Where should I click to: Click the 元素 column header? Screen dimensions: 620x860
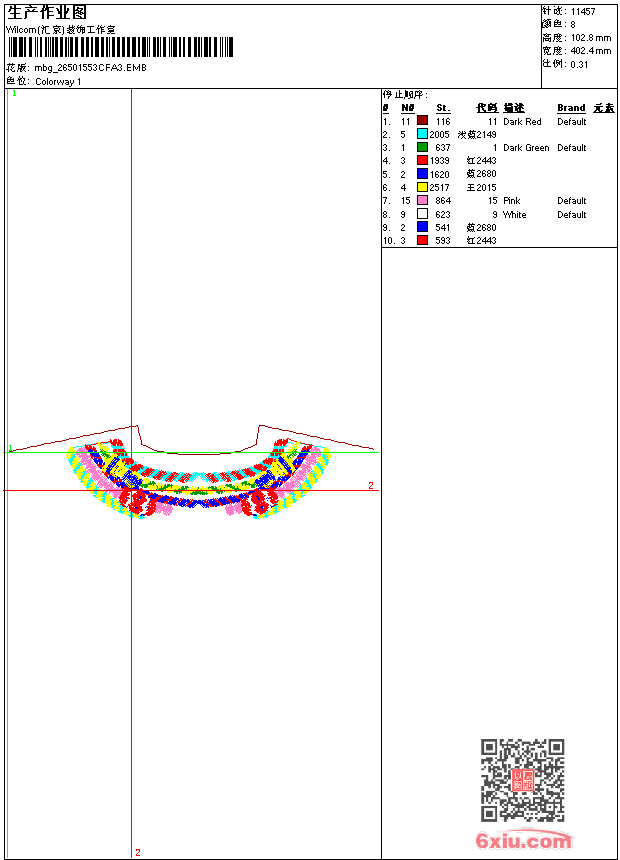(604, 108)
